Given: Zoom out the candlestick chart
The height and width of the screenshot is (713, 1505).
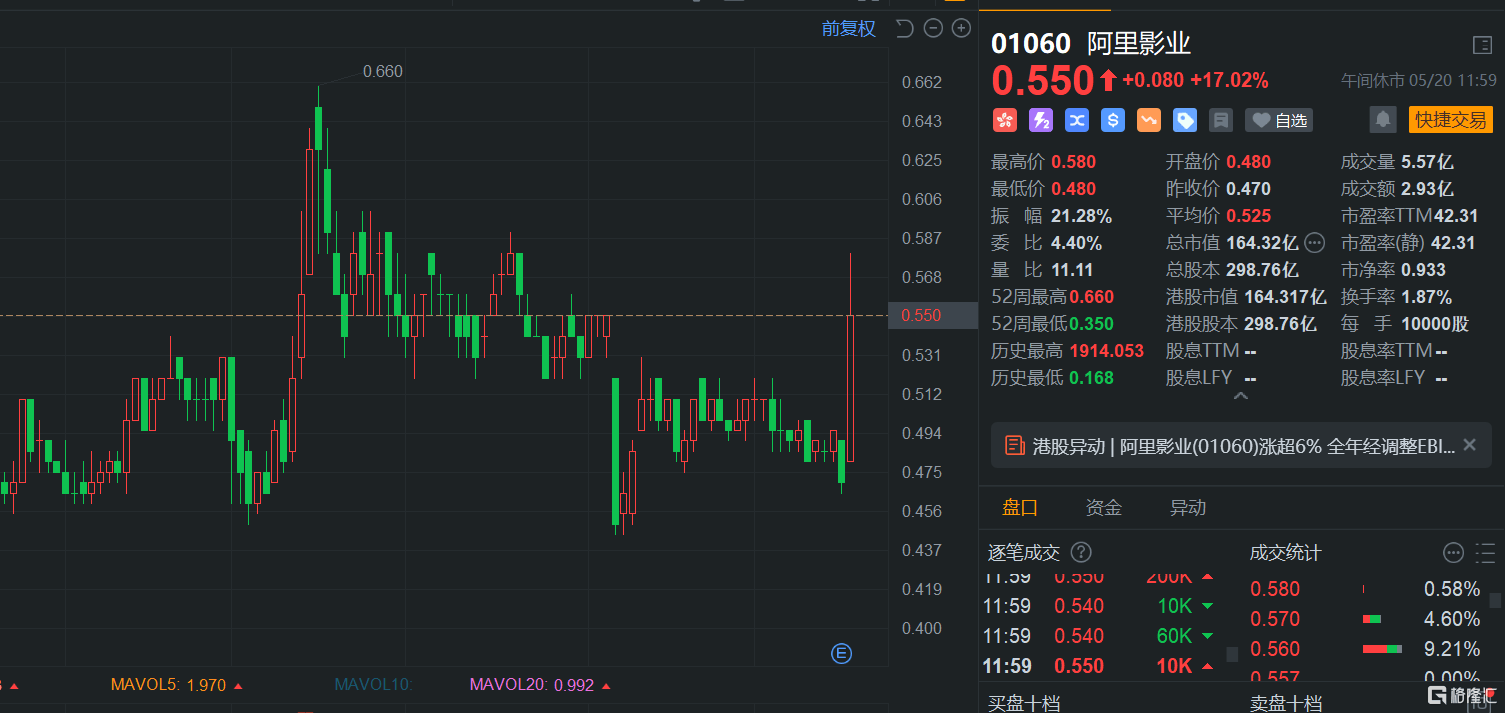Looking at the screenshot, I should click(933, 28).
